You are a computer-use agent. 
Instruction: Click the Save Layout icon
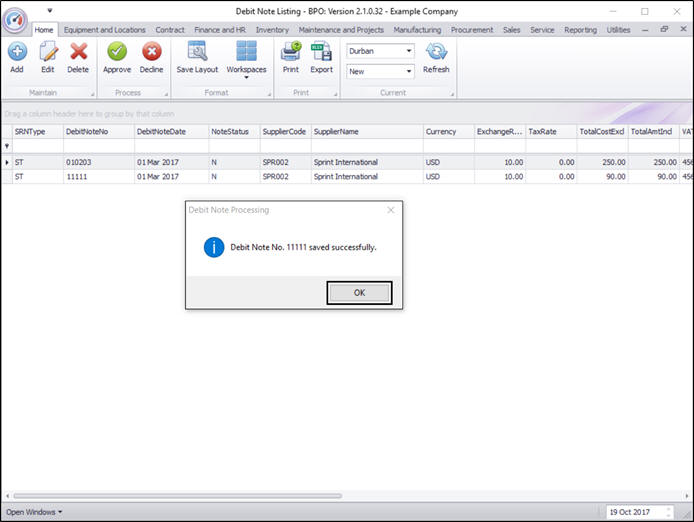click(197, 51)
